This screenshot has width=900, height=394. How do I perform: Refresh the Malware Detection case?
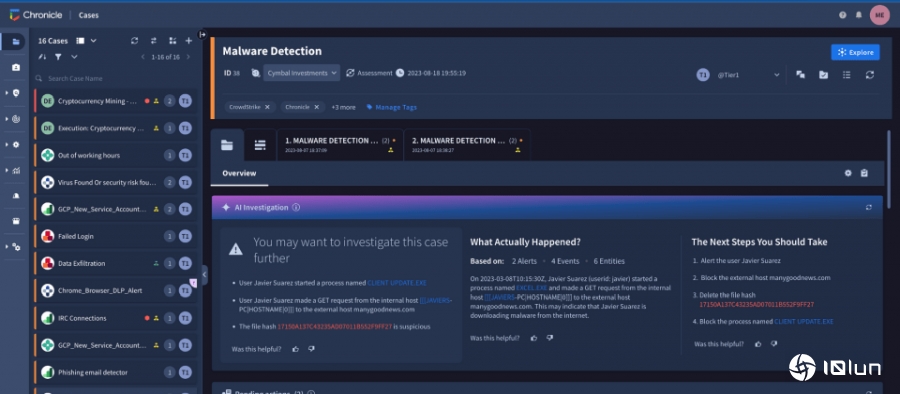(870, 75)
